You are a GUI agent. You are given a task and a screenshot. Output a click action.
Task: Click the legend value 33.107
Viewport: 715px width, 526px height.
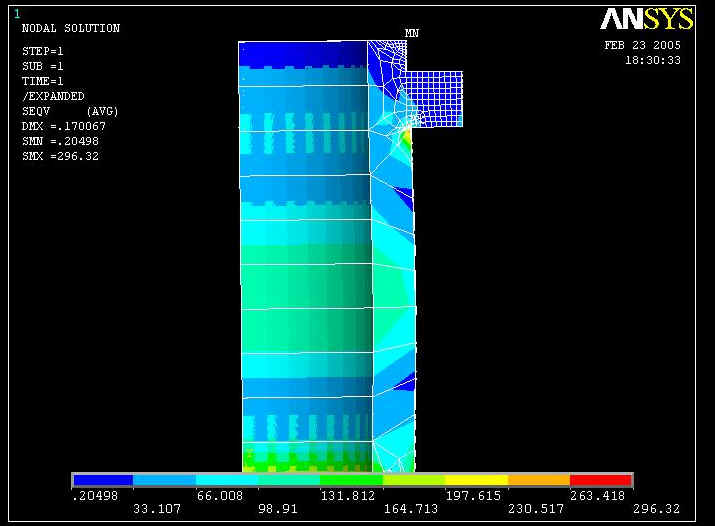(157, 509)
